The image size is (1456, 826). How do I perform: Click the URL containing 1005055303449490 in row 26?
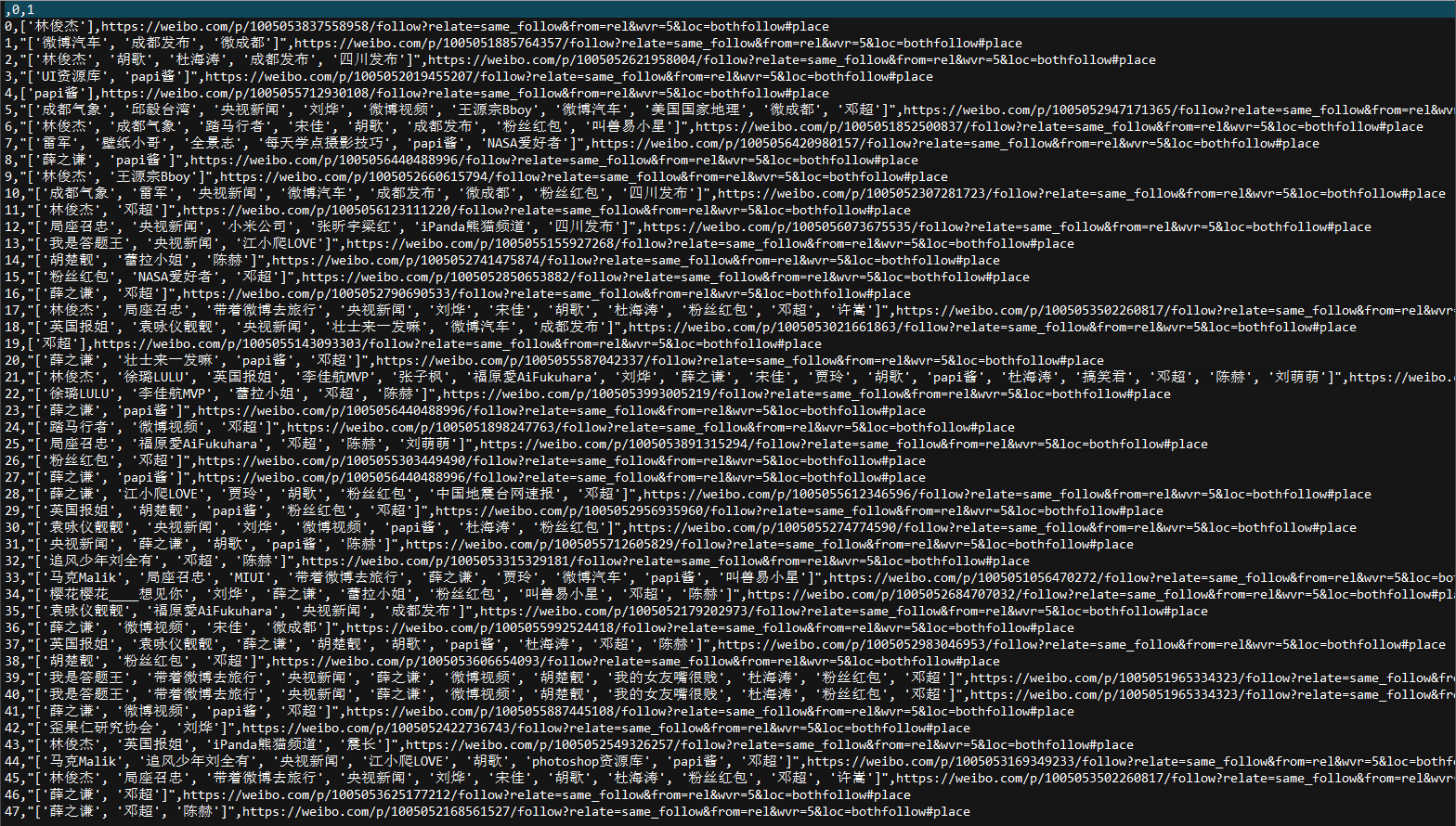coord(562,460)
